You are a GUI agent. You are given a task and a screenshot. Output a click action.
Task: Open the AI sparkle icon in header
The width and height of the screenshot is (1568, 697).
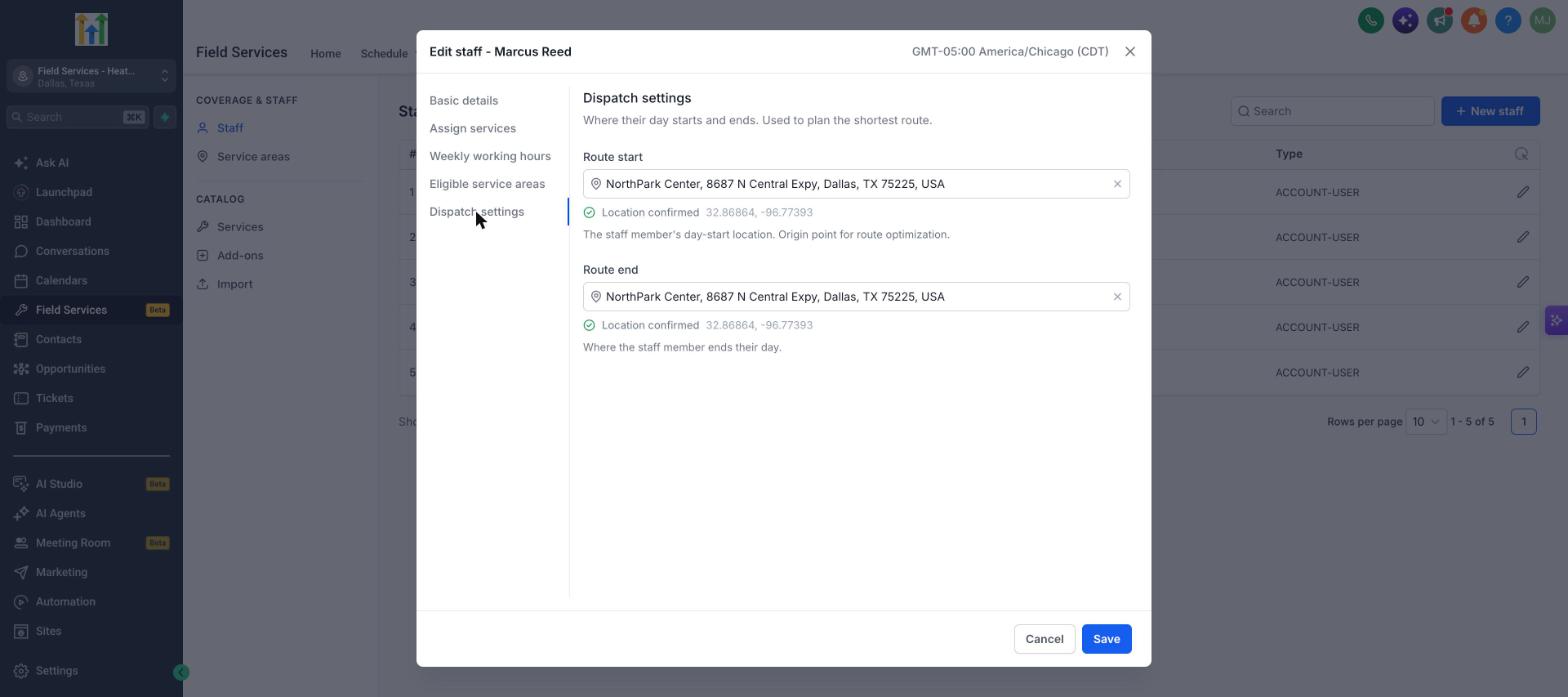point(1405,20)
